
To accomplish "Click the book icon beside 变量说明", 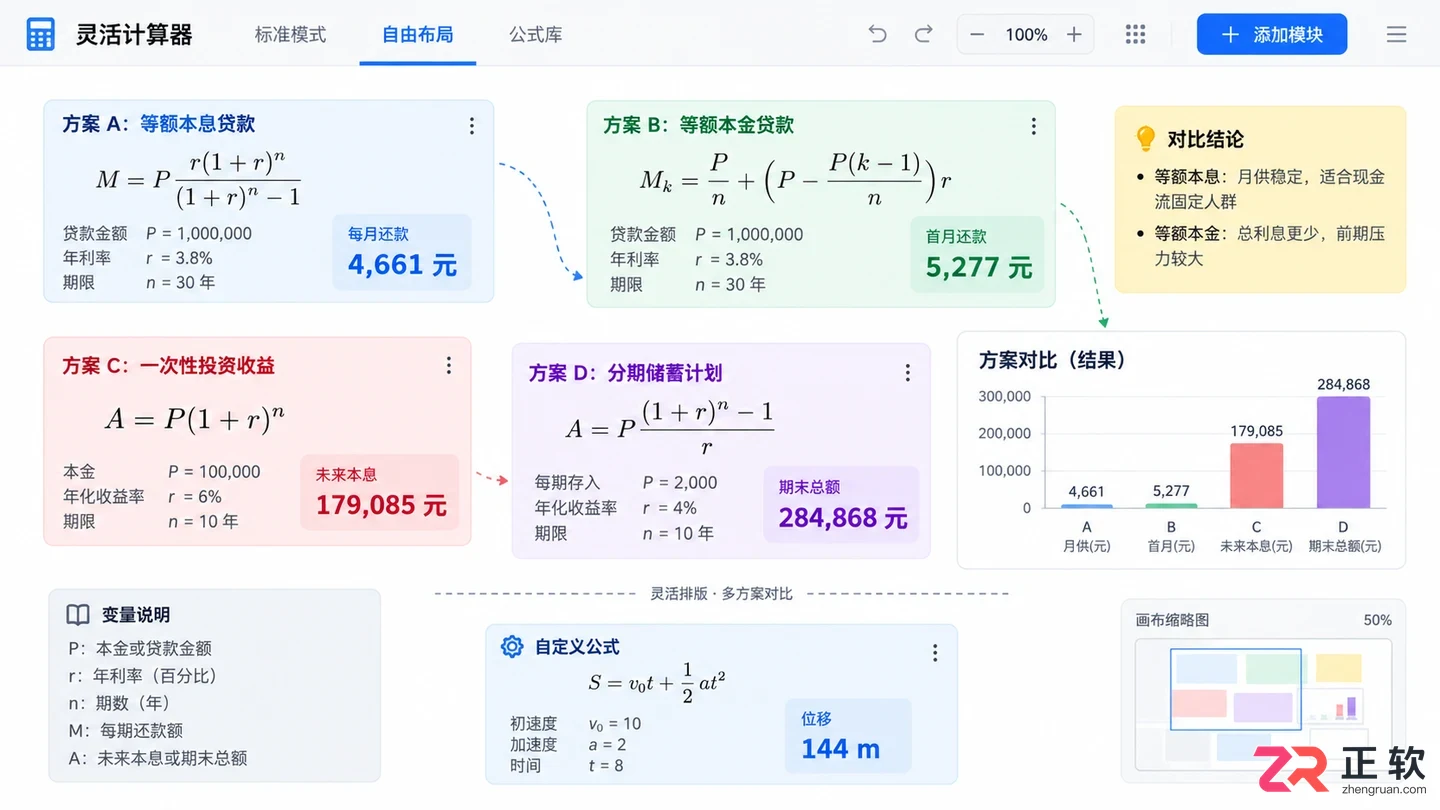I will pyautogui.click(x=78, y=614).
